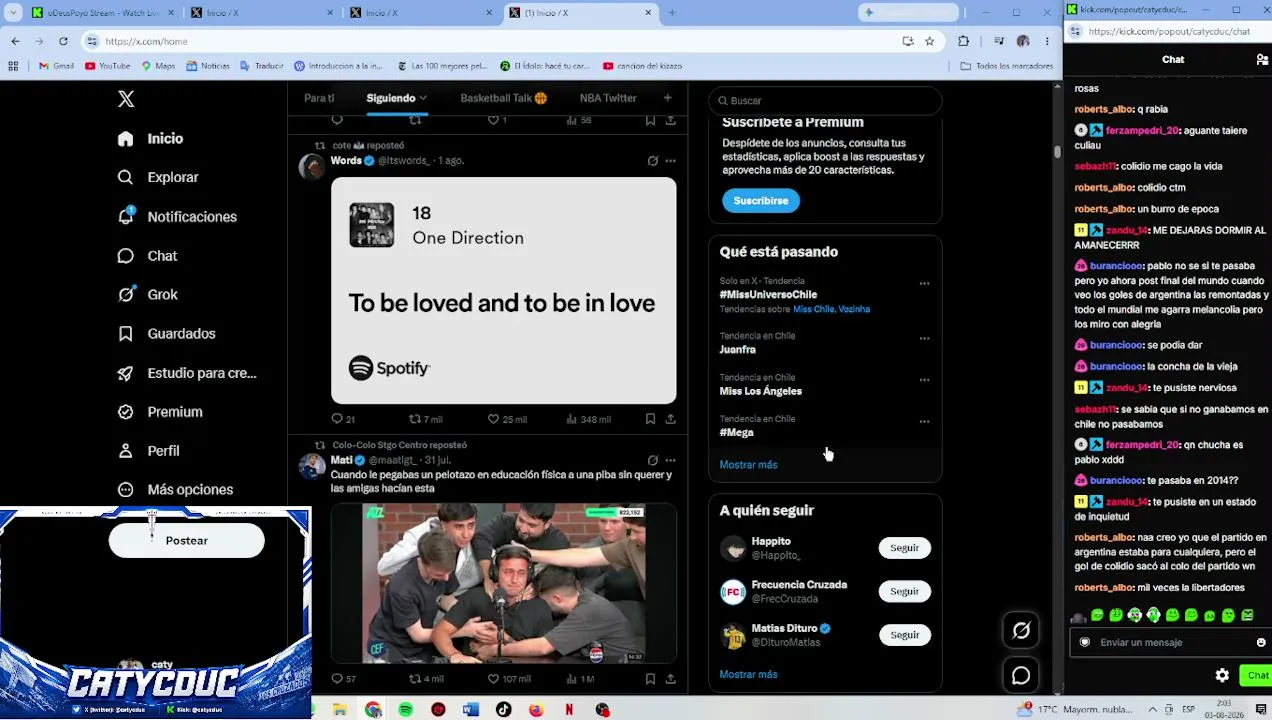Repost the One Direction Spotify post

coord(425,419)
